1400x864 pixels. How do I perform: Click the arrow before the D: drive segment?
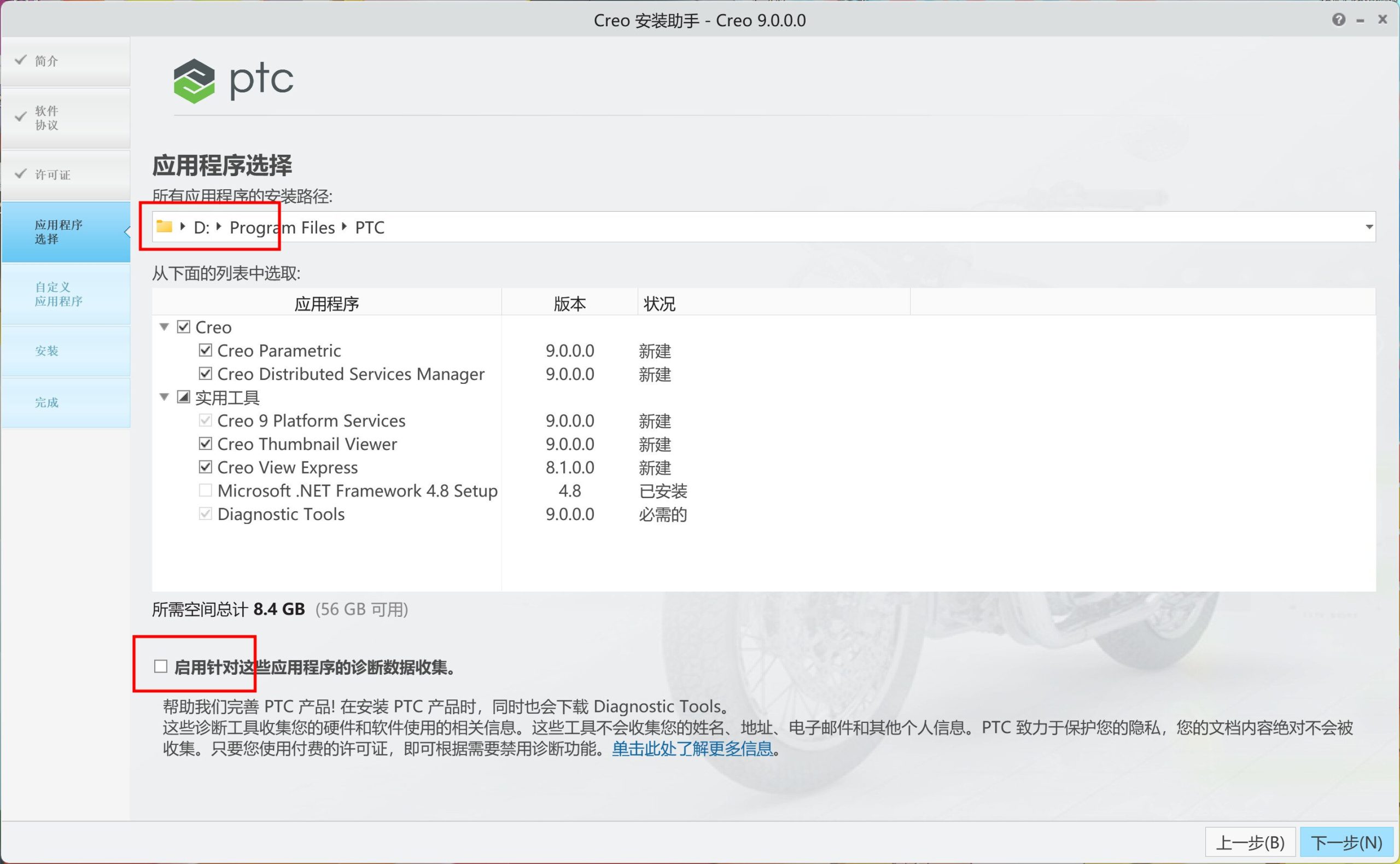(183, 227)
